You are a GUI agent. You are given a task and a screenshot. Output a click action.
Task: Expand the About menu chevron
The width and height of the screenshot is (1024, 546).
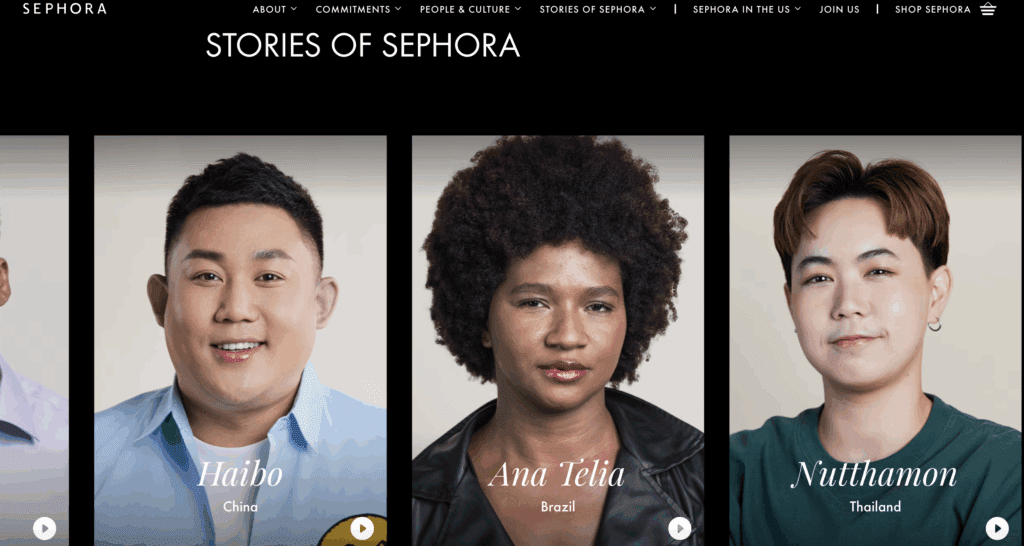coord(294,9)
